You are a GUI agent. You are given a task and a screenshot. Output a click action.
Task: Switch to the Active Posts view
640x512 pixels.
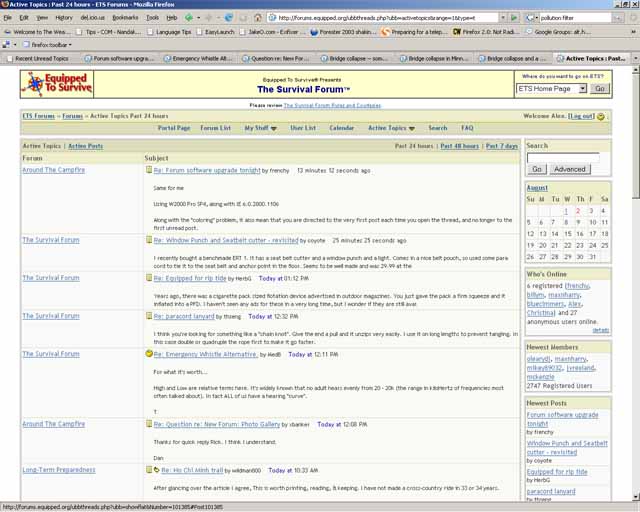(85, 146)
